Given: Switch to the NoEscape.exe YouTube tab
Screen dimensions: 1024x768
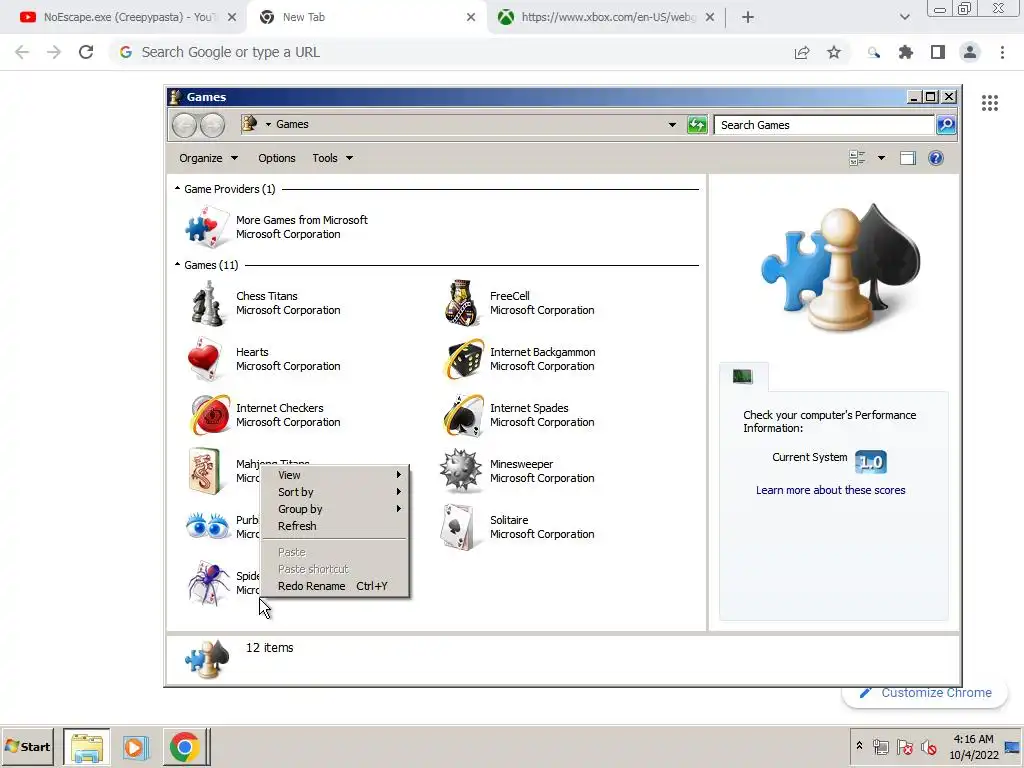Looking at the screenshot, I should click(124, 18).
